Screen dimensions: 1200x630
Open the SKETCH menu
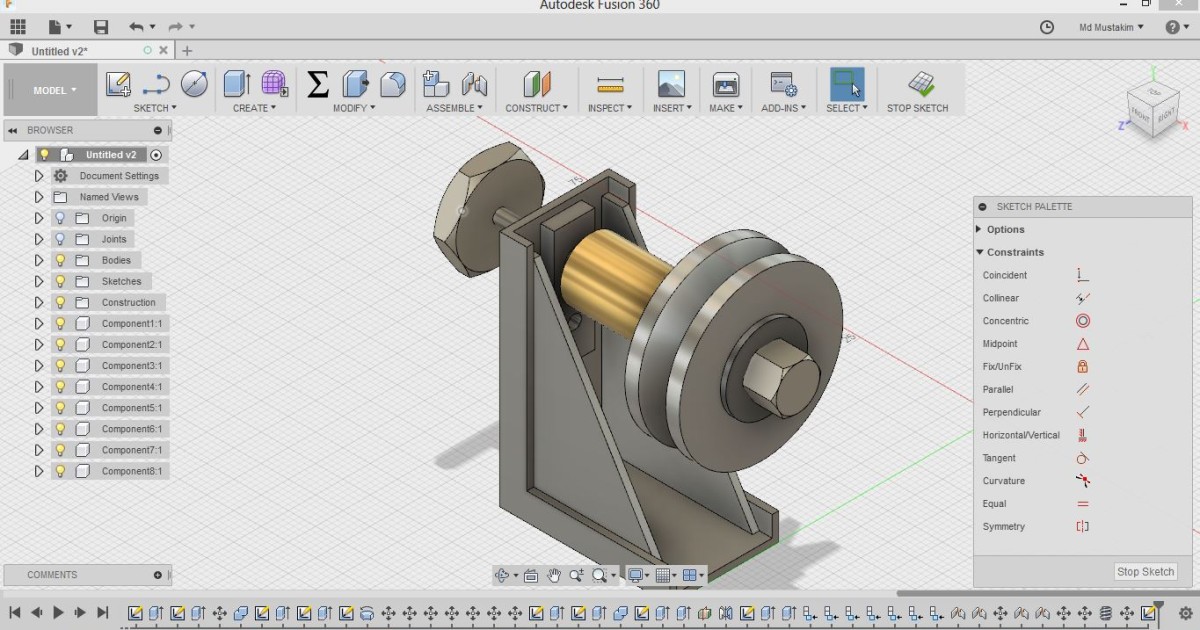pos(155,108)
